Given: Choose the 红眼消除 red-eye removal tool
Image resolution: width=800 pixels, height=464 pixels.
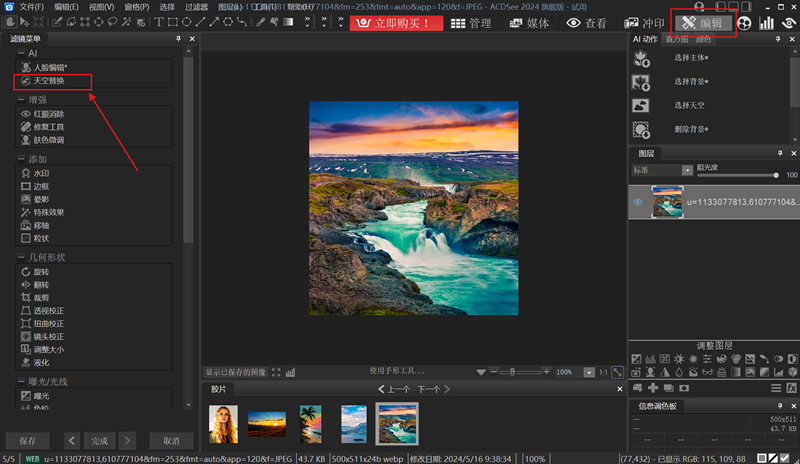Looking at the screenshot, I should [48, 114].
